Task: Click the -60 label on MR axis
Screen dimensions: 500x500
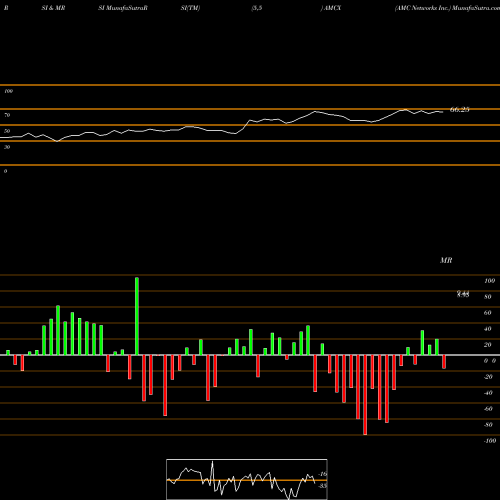Action: point(488,409)
